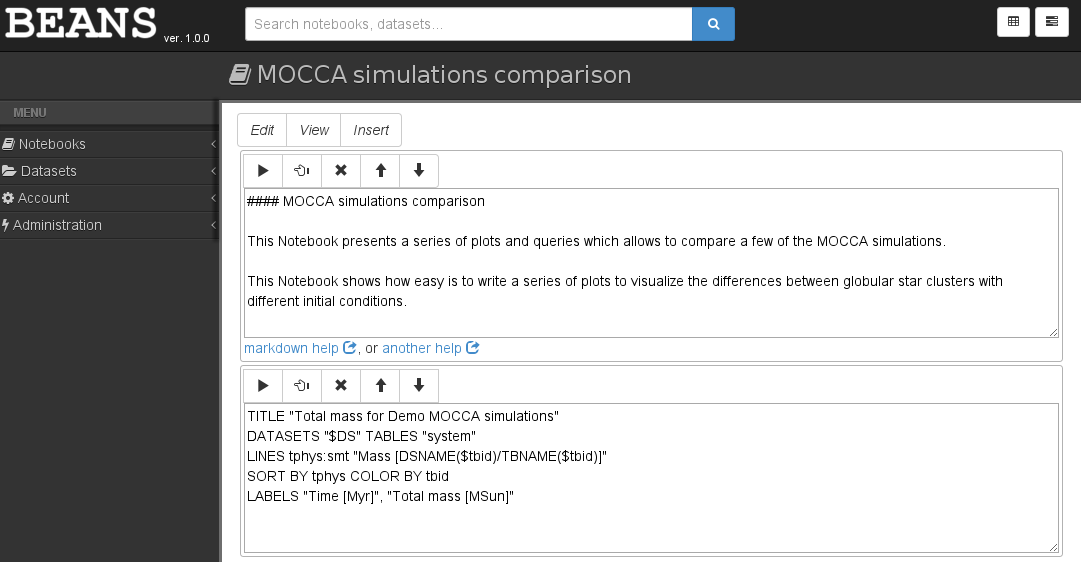Expand the Account menu in sidebar

pos(109,198)
